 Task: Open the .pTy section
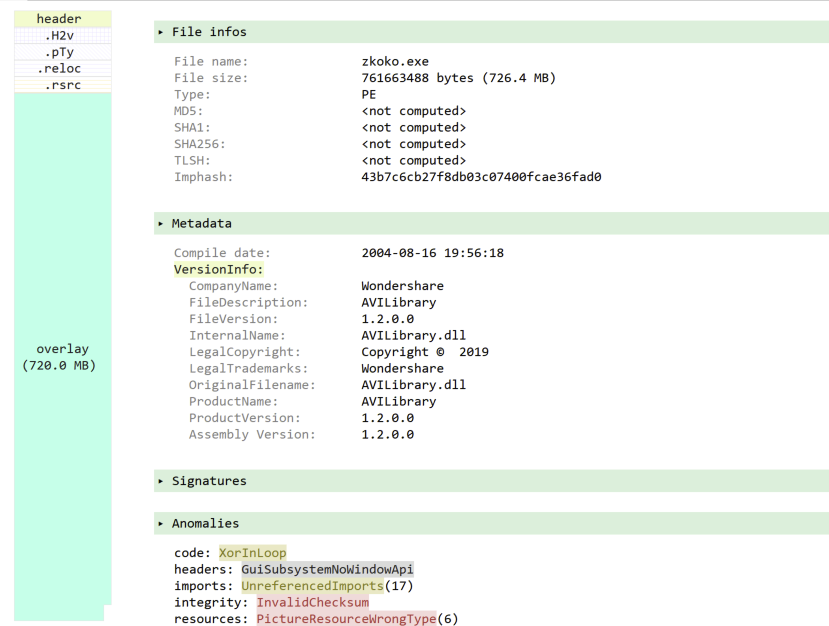tap(61, 52)
